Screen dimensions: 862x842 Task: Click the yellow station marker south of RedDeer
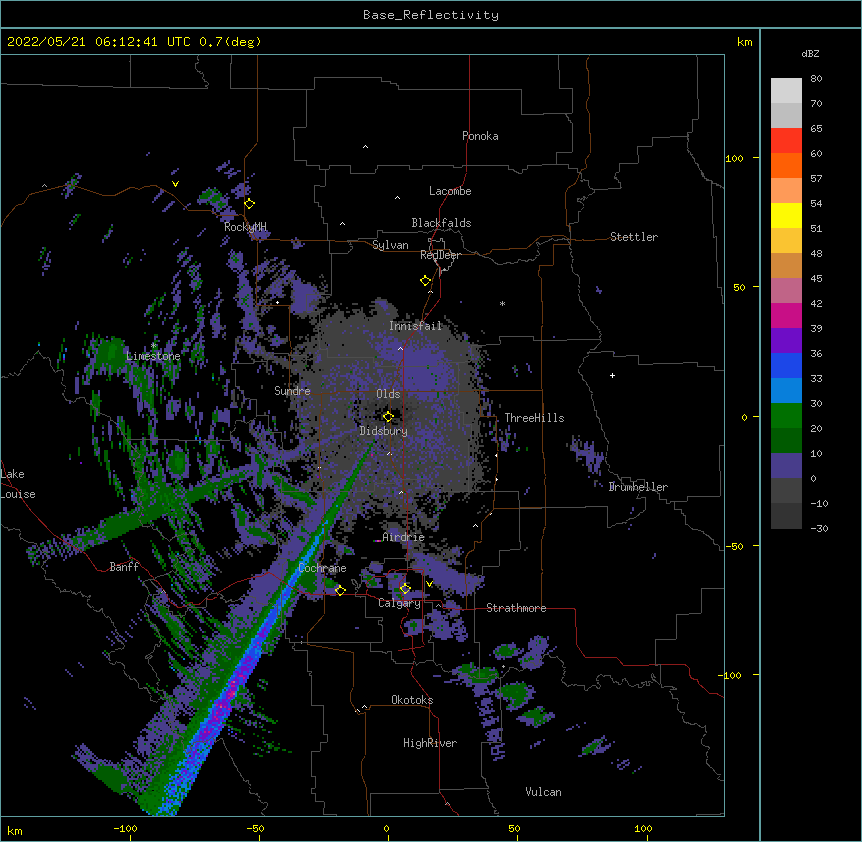(426, 281)
